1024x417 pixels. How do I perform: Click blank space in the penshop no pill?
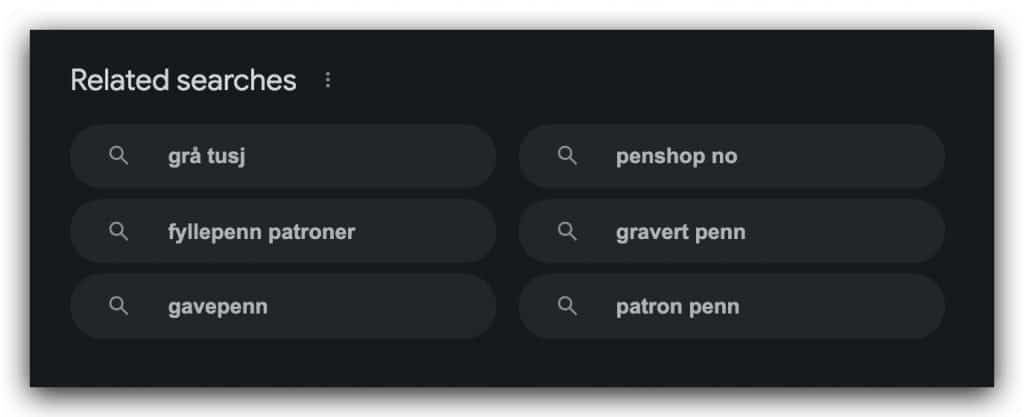pyautogui.click(x=842, y=157)
